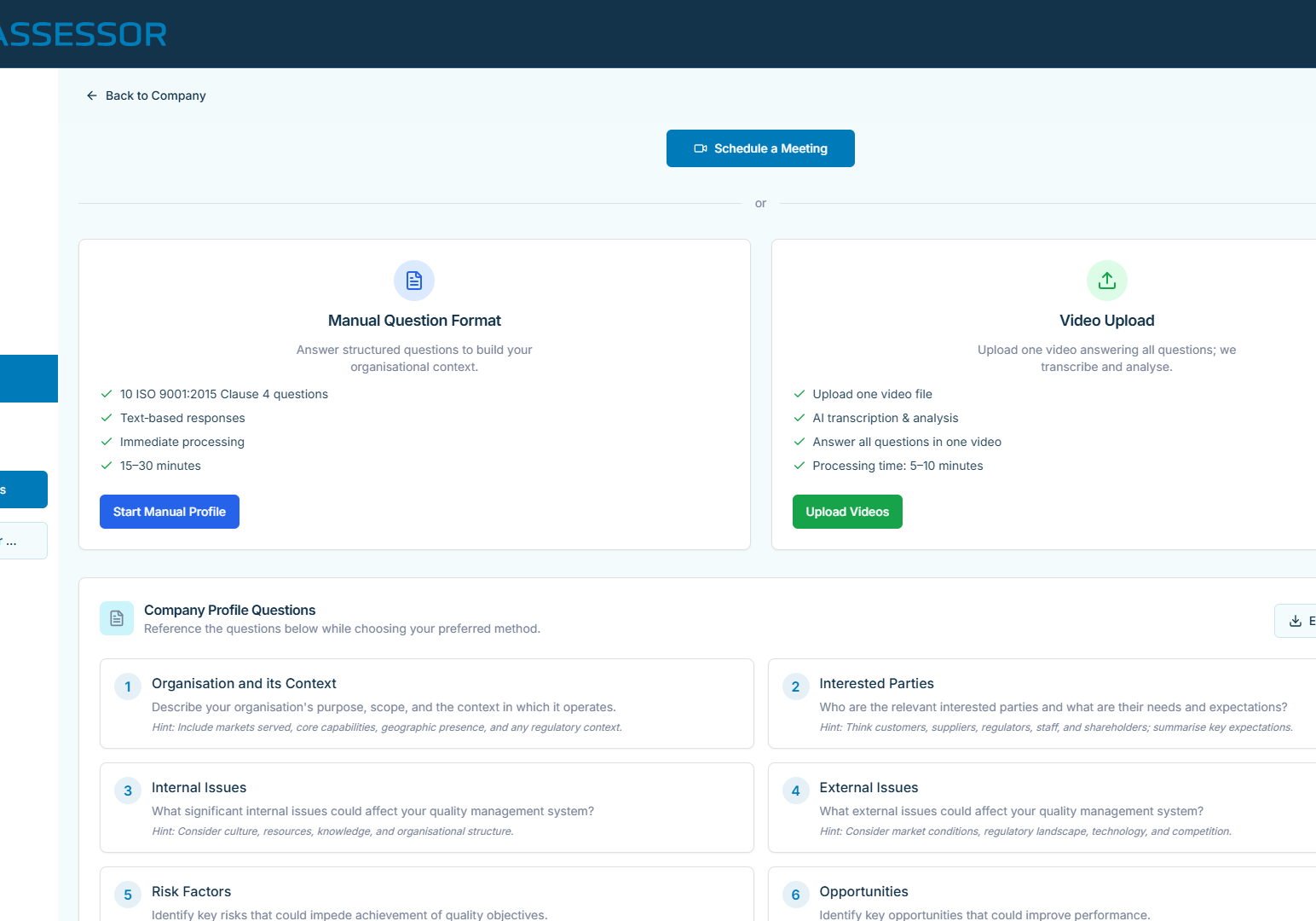Click the Manual Question Format document icon
This screenshot has width=1316, height=921.
(414, 281)
